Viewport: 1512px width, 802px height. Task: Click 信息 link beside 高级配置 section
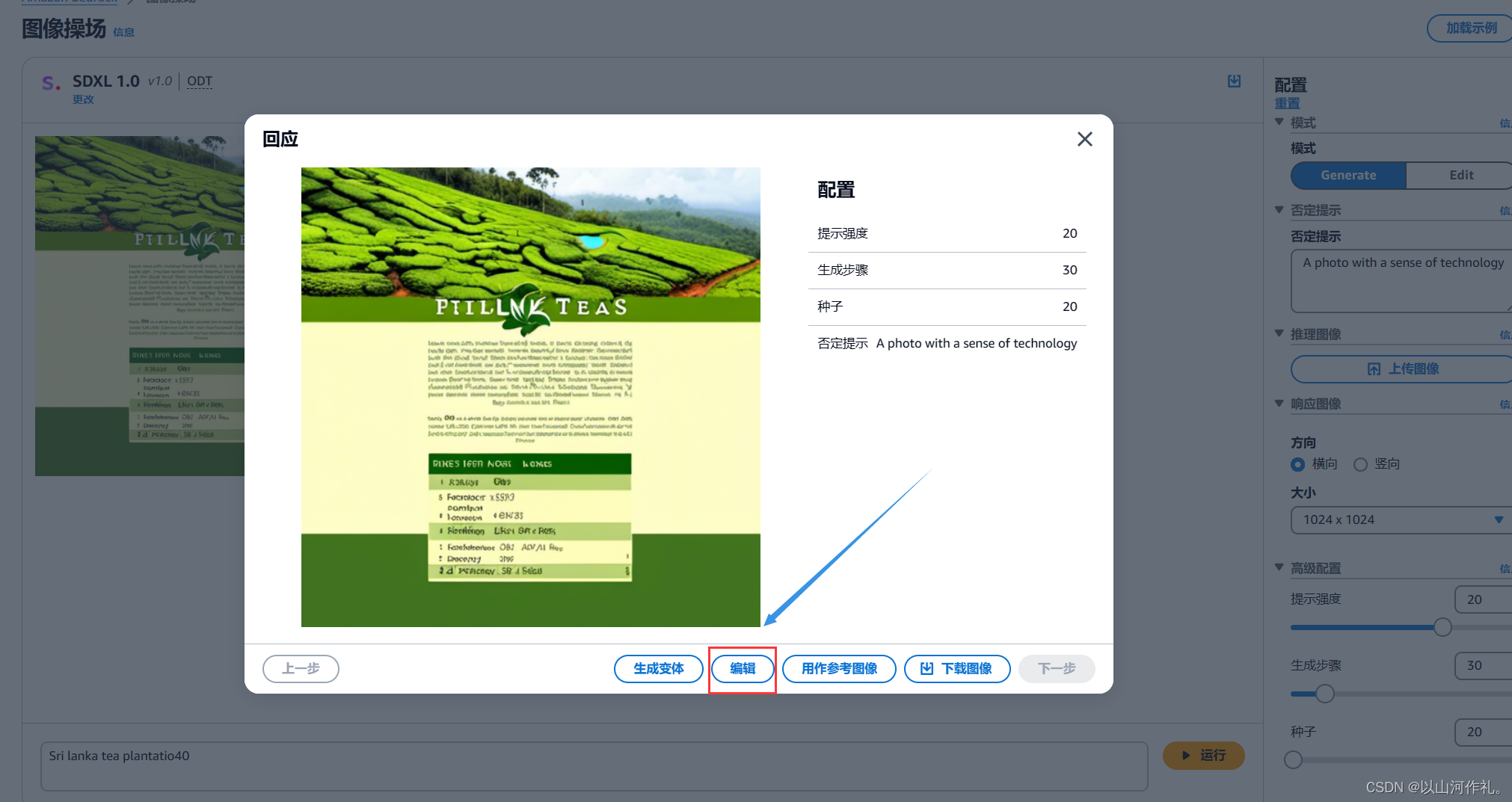click(1506, 569)
